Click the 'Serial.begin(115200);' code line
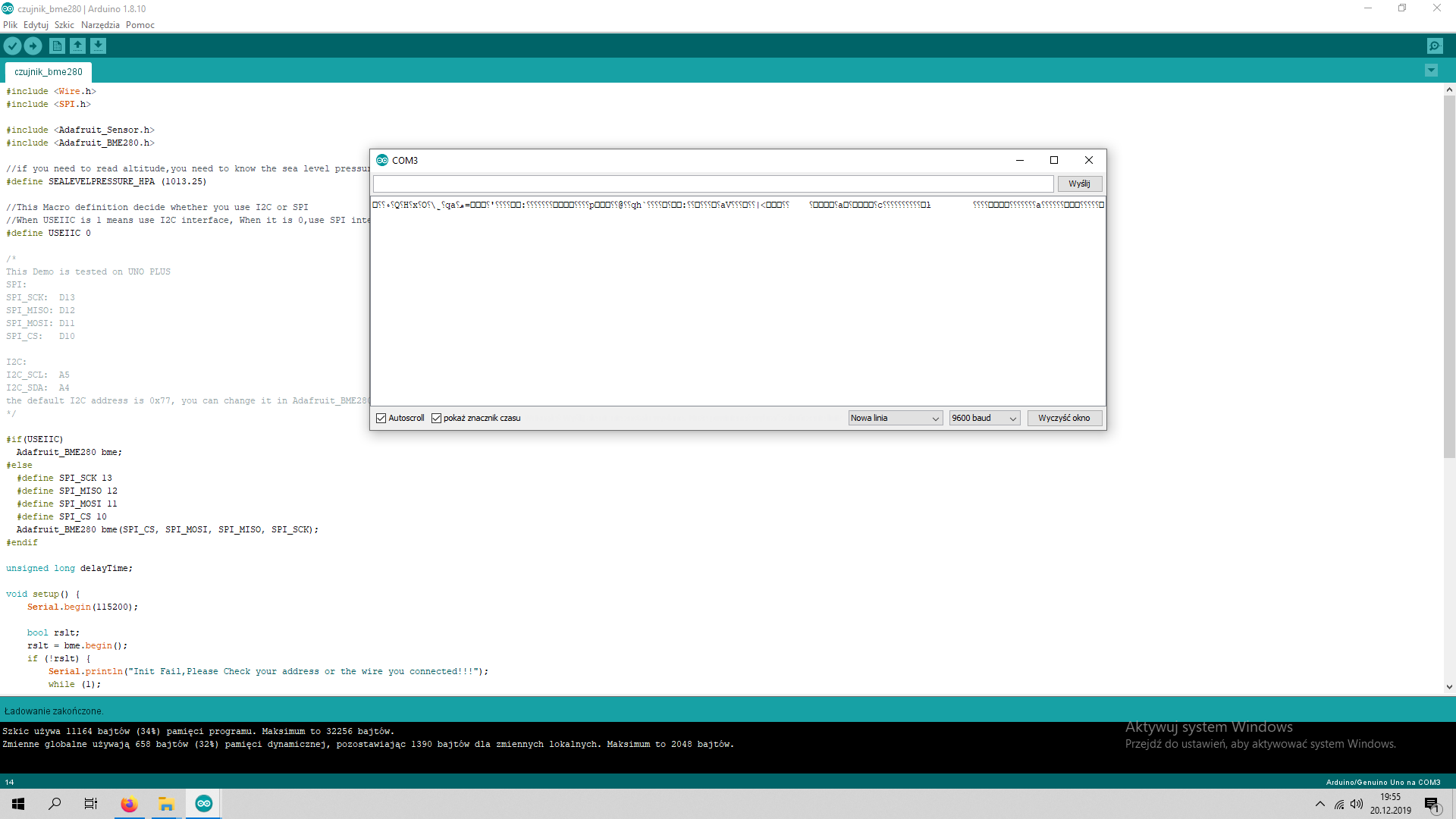 click(x=83, y=607)
